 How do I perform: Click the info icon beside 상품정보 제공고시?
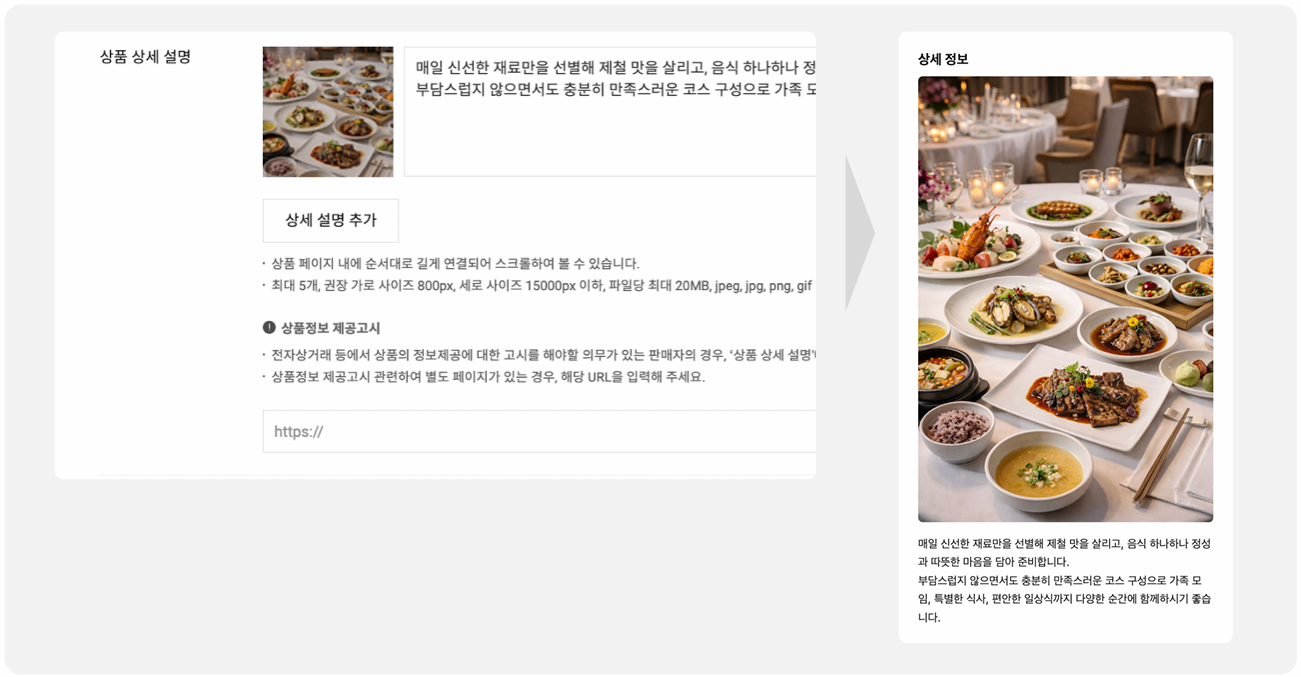tap(269, 328)
